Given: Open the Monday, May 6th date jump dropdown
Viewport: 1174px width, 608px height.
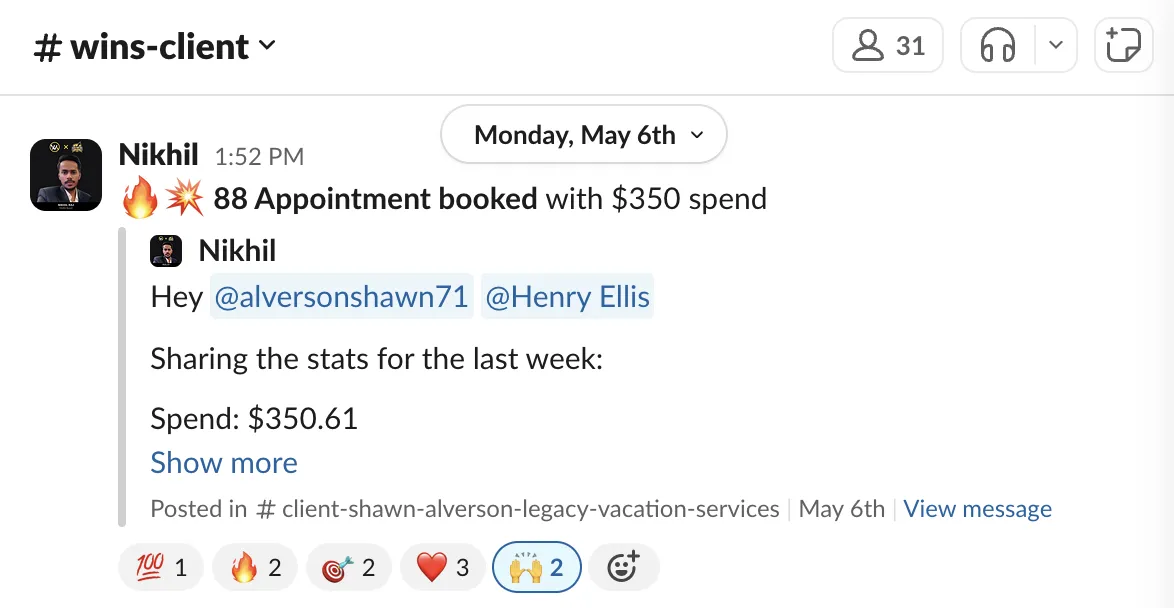Looking at the screenshot, I should (583, 135).
